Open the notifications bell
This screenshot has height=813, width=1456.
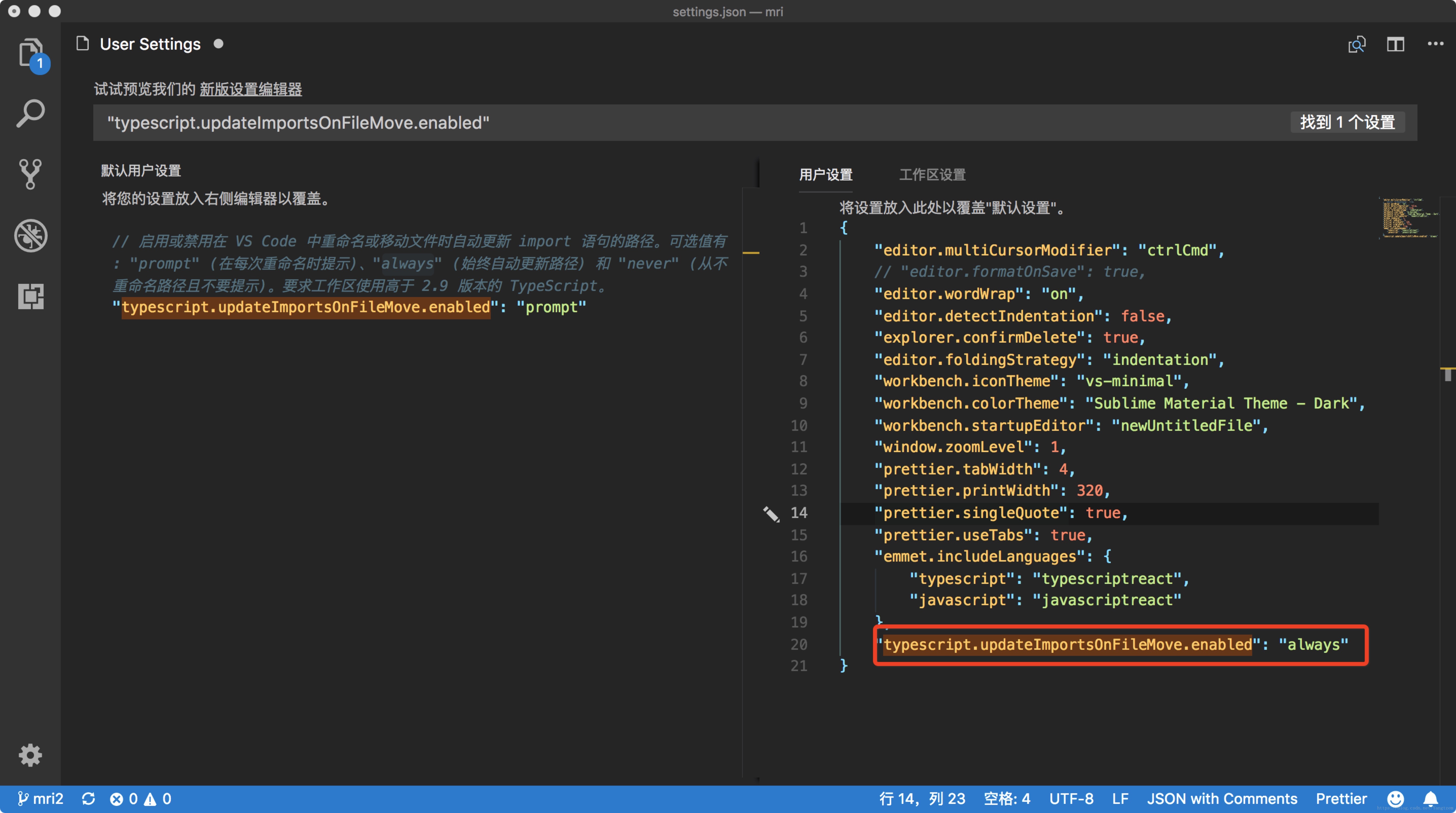[x=1431, y=798]
